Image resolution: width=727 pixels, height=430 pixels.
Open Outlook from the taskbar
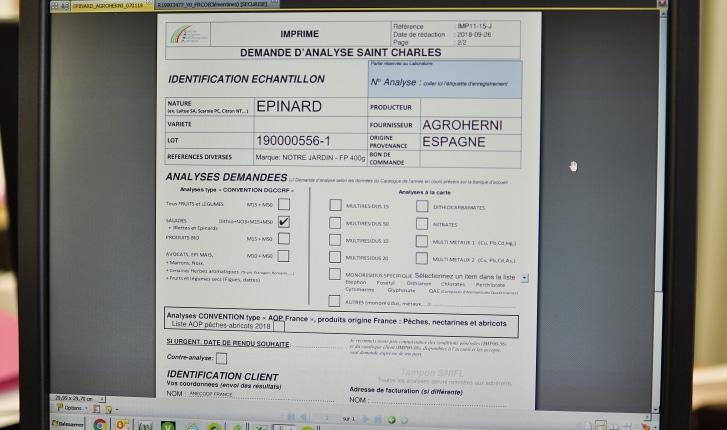click(122, 424)
